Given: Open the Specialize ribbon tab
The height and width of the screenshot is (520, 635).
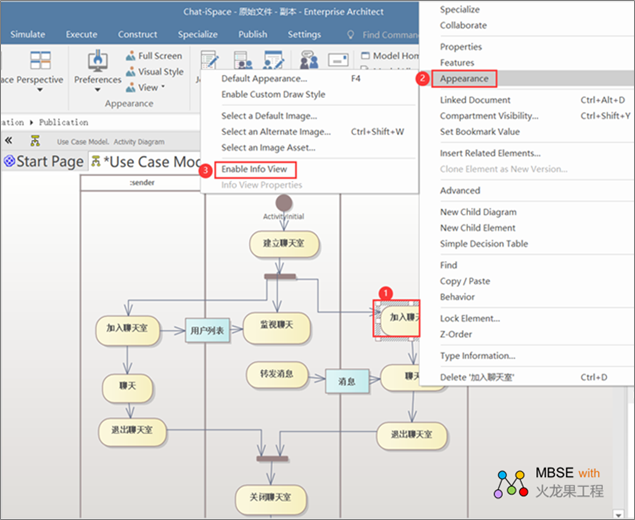Looking at the screenshot, I should coord(198,34).
